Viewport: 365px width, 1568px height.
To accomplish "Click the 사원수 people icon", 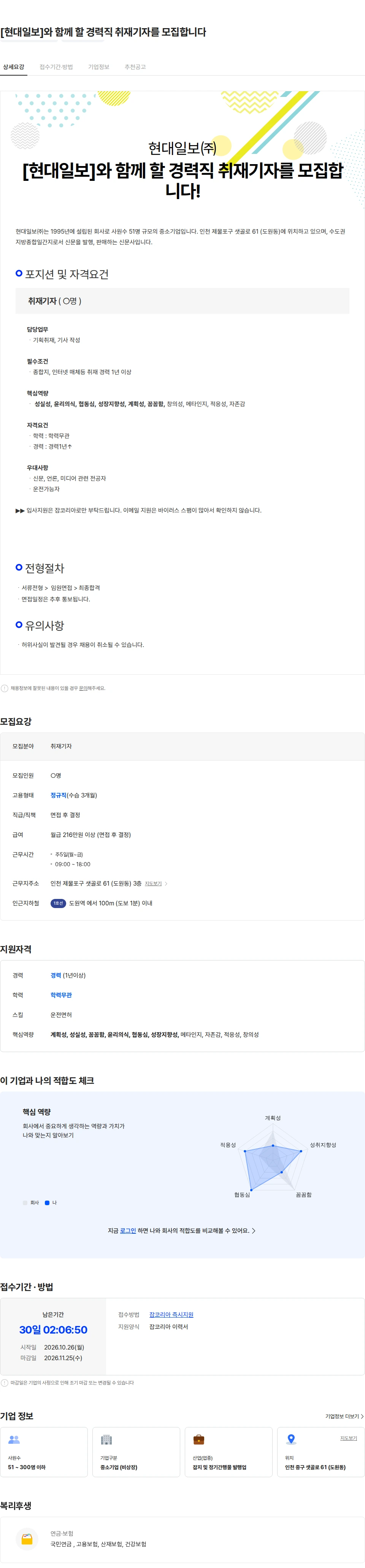I will click(x=14, y=1440).
